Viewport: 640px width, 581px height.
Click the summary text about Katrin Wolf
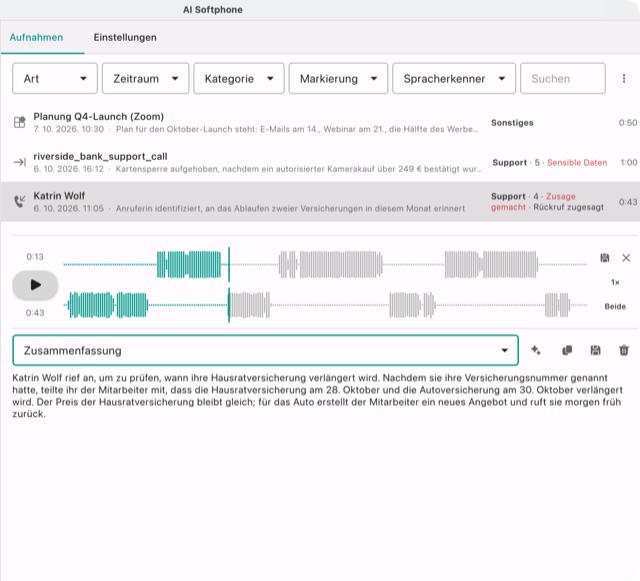click(x=318, y=396)
